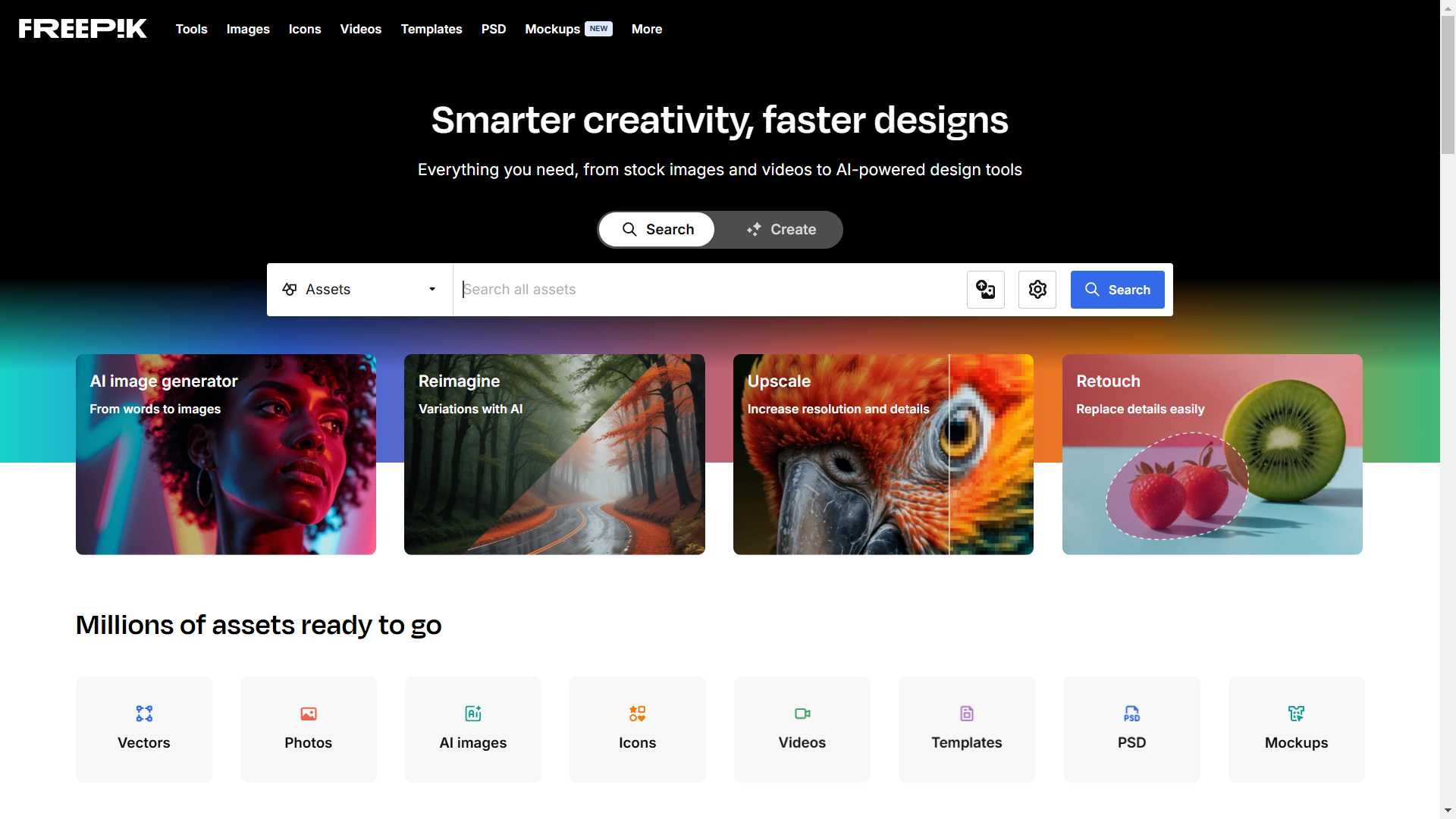Open the AI image generator card

click(x=226, y=454)
